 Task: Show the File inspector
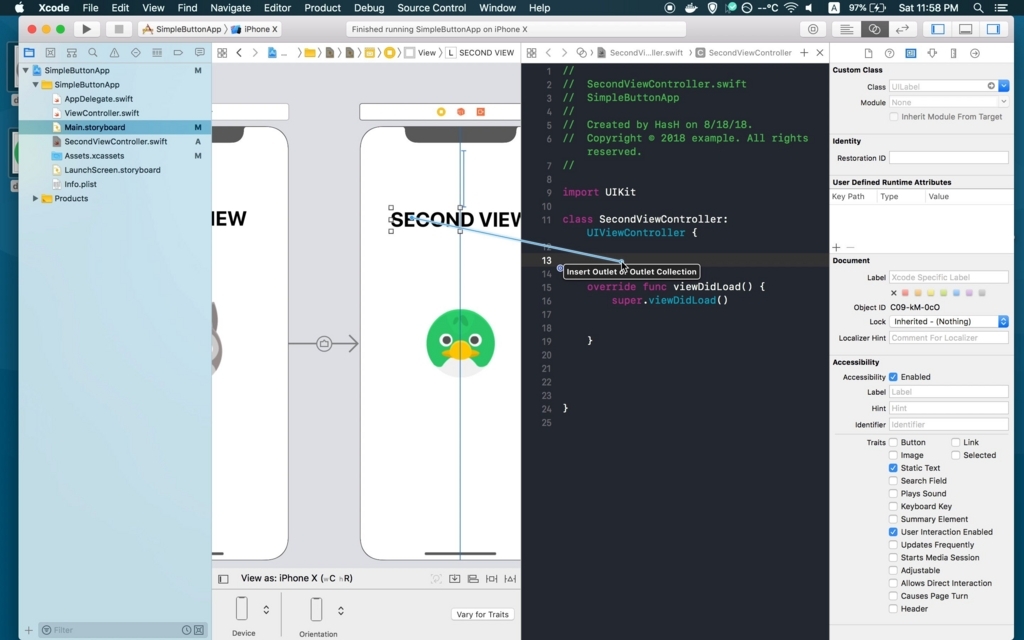pos(868,54)
